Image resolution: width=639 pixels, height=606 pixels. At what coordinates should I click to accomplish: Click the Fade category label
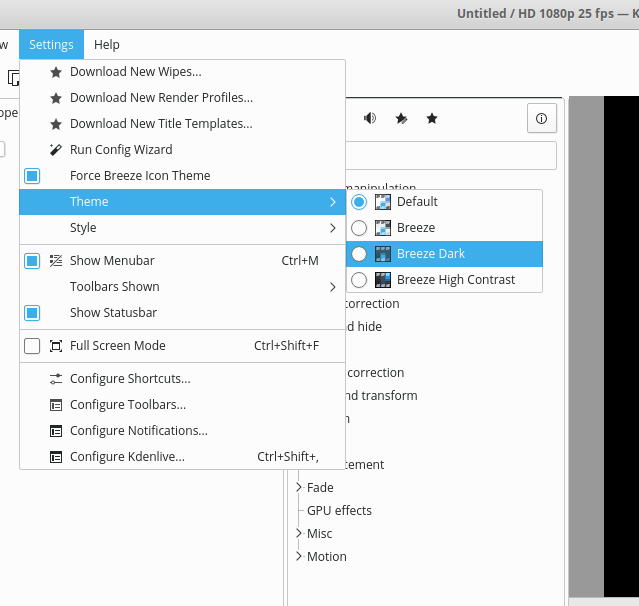[320, 487]
